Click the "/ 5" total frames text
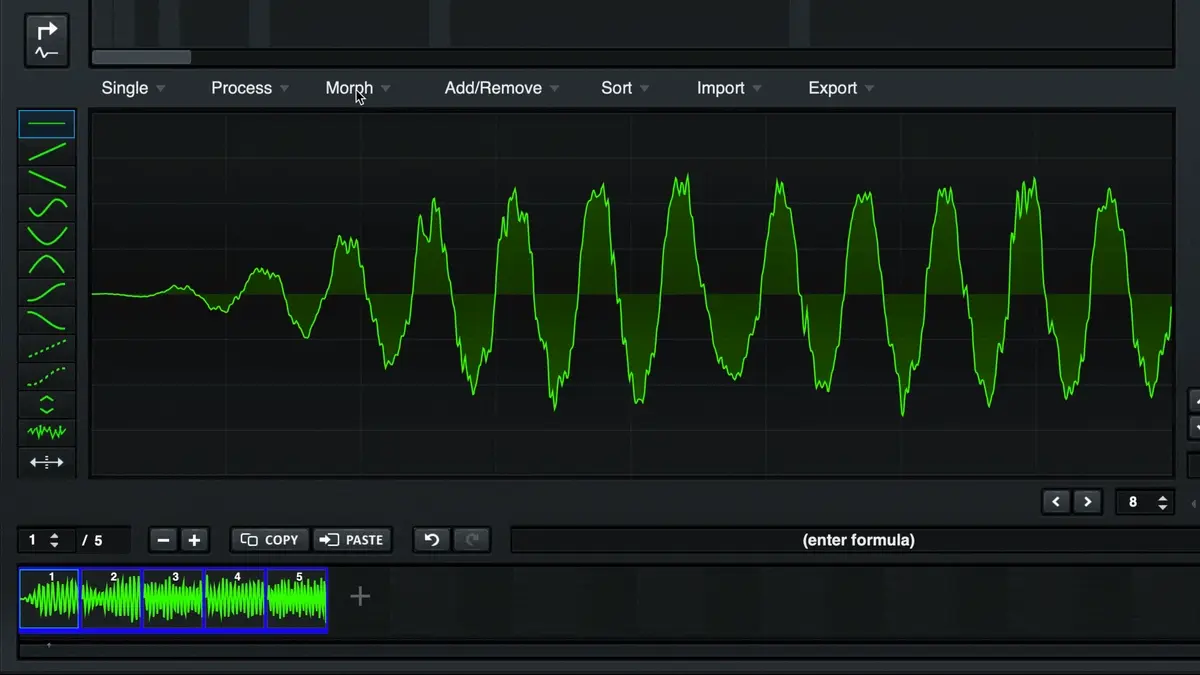Viewport: 1200px width, 675px height. 92,540
